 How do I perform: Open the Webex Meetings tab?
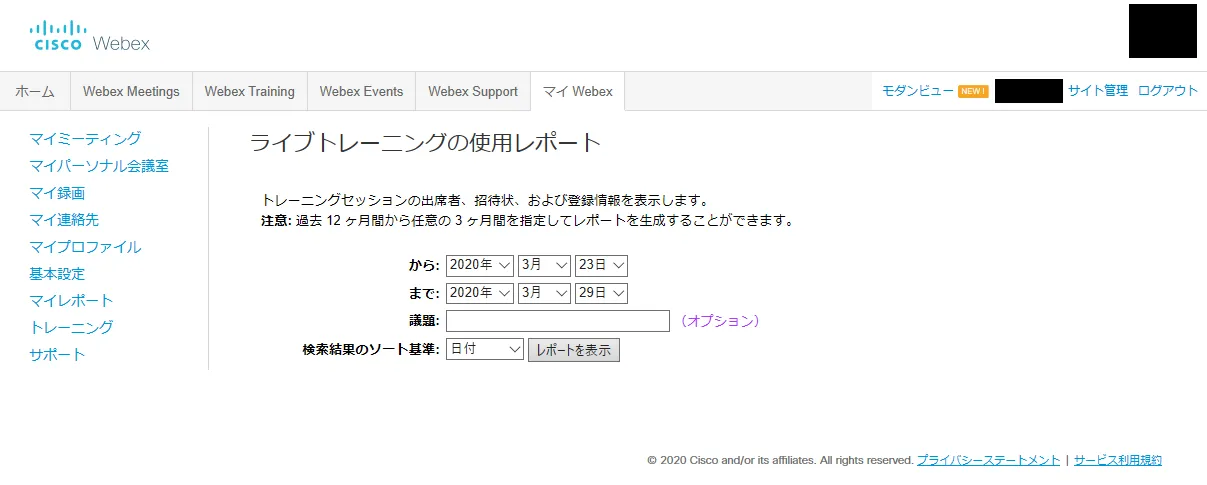click(x=131, y=91)
